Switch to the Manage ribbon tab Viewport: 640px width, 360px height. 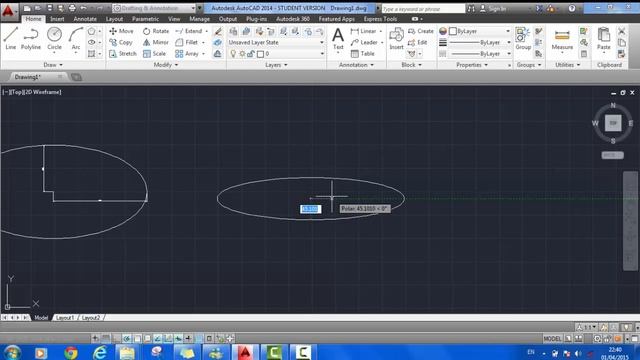pyautogui.click(x=199, y=19)
